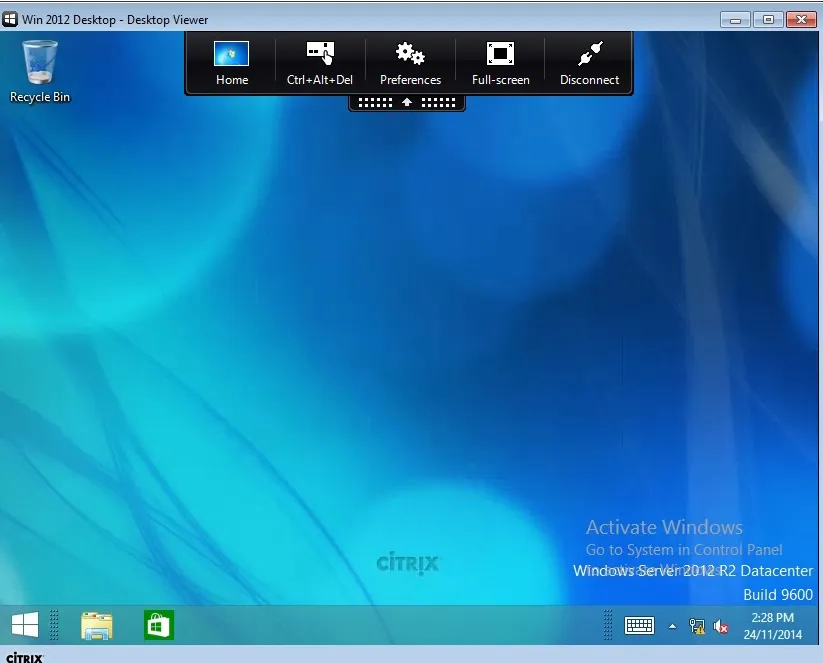Screen dimensions: 823x663
Task: Open the Windows Start button
Action: [x=25, y=625]
